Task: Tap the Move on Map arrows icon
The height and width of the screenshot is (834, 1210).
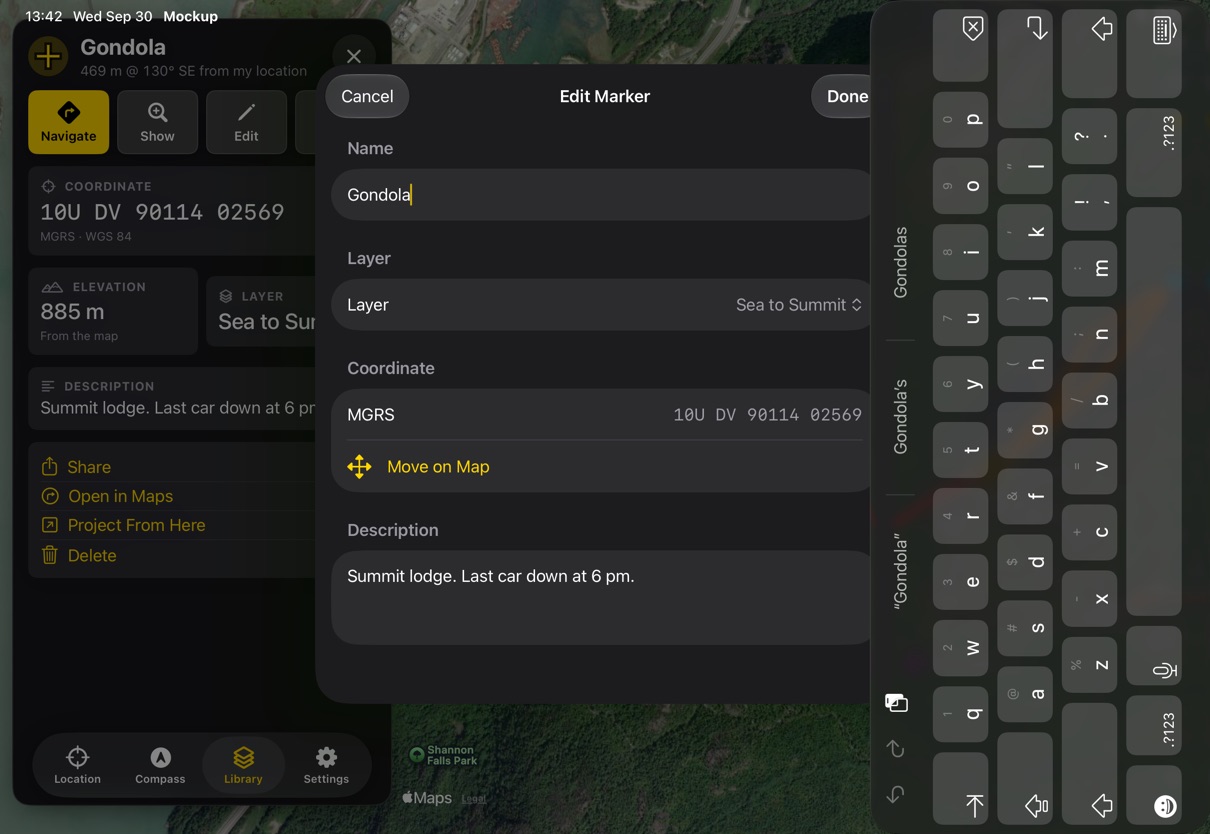Action: click(359, 466)
